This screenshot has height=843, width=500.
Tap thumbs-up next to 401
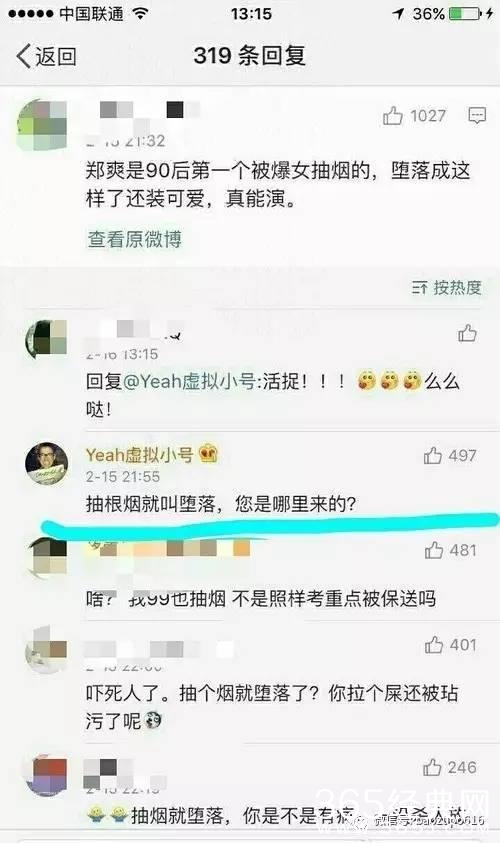point(434,644)
